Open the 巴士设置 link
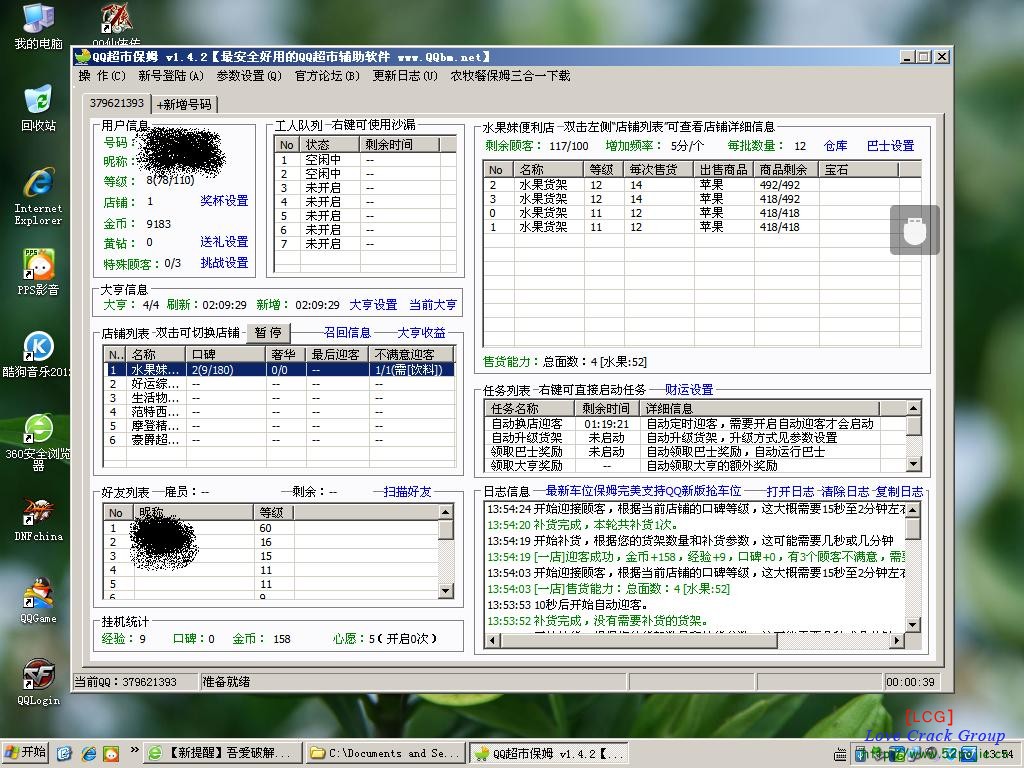 890,146
